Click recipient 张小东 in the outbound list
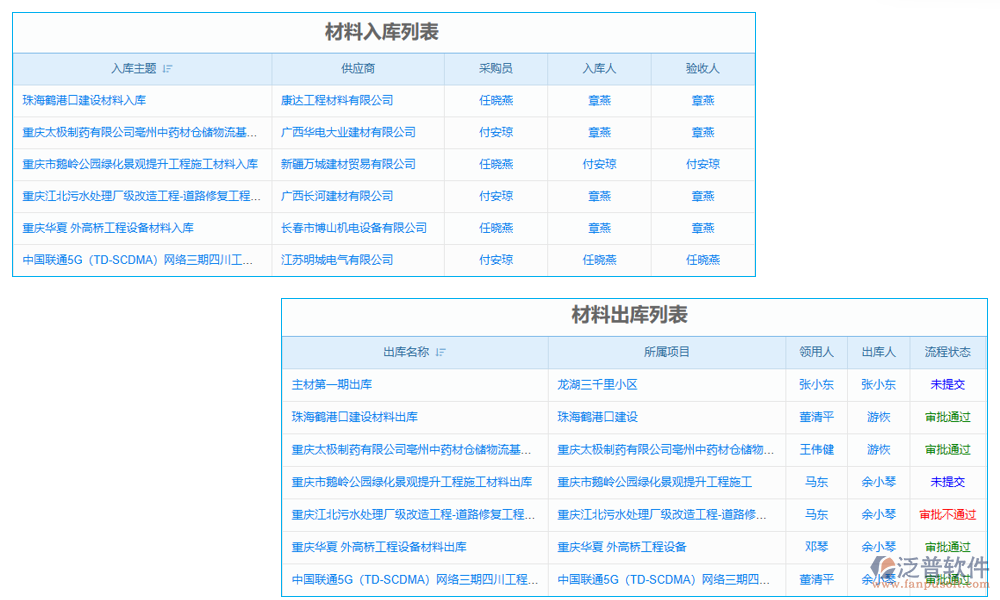This screenshot has height=600, width=1000. point(817,384)
